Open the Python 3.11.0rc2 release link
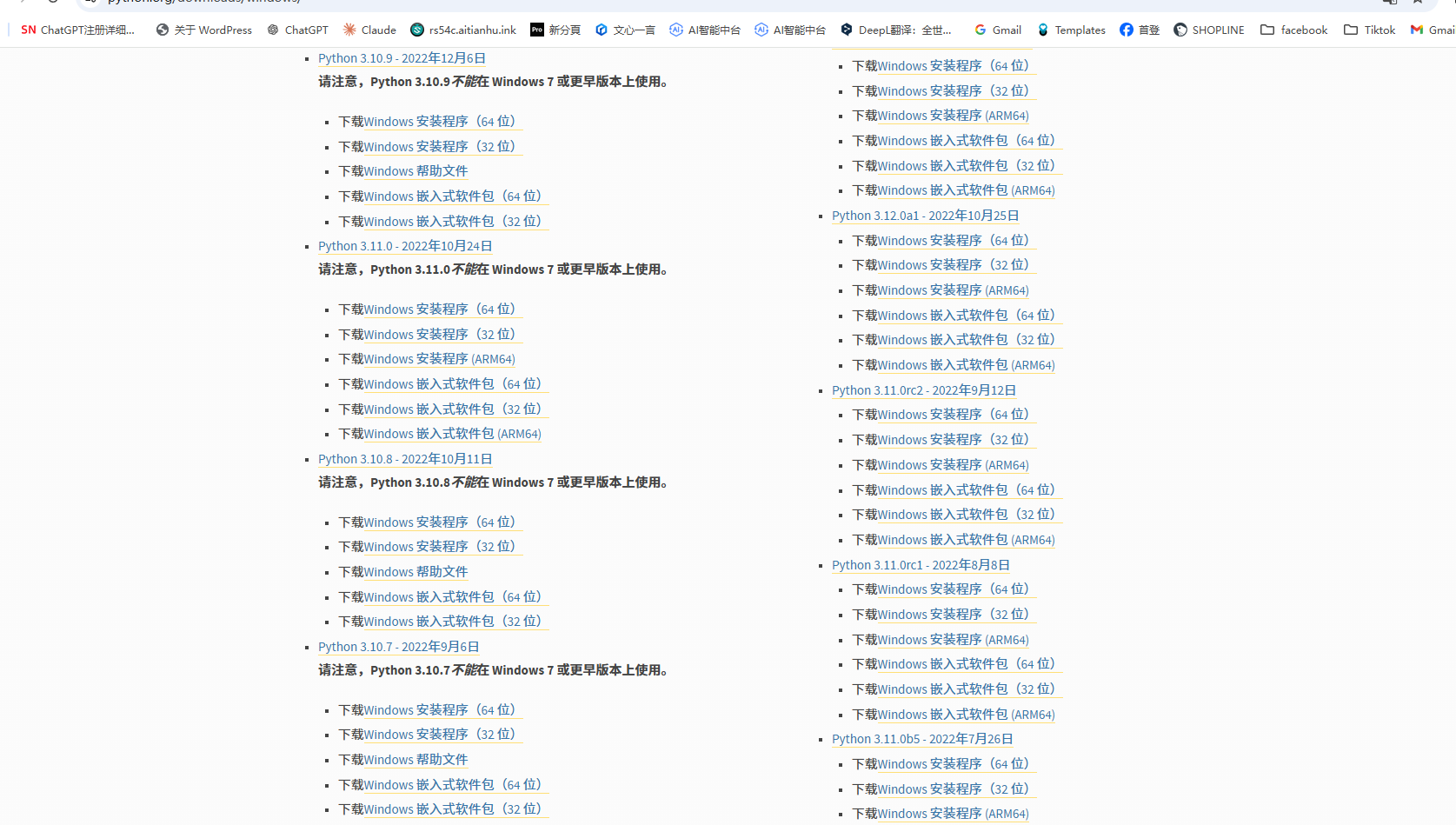This screenshot has height=825, width=1456. click(924, 390)
